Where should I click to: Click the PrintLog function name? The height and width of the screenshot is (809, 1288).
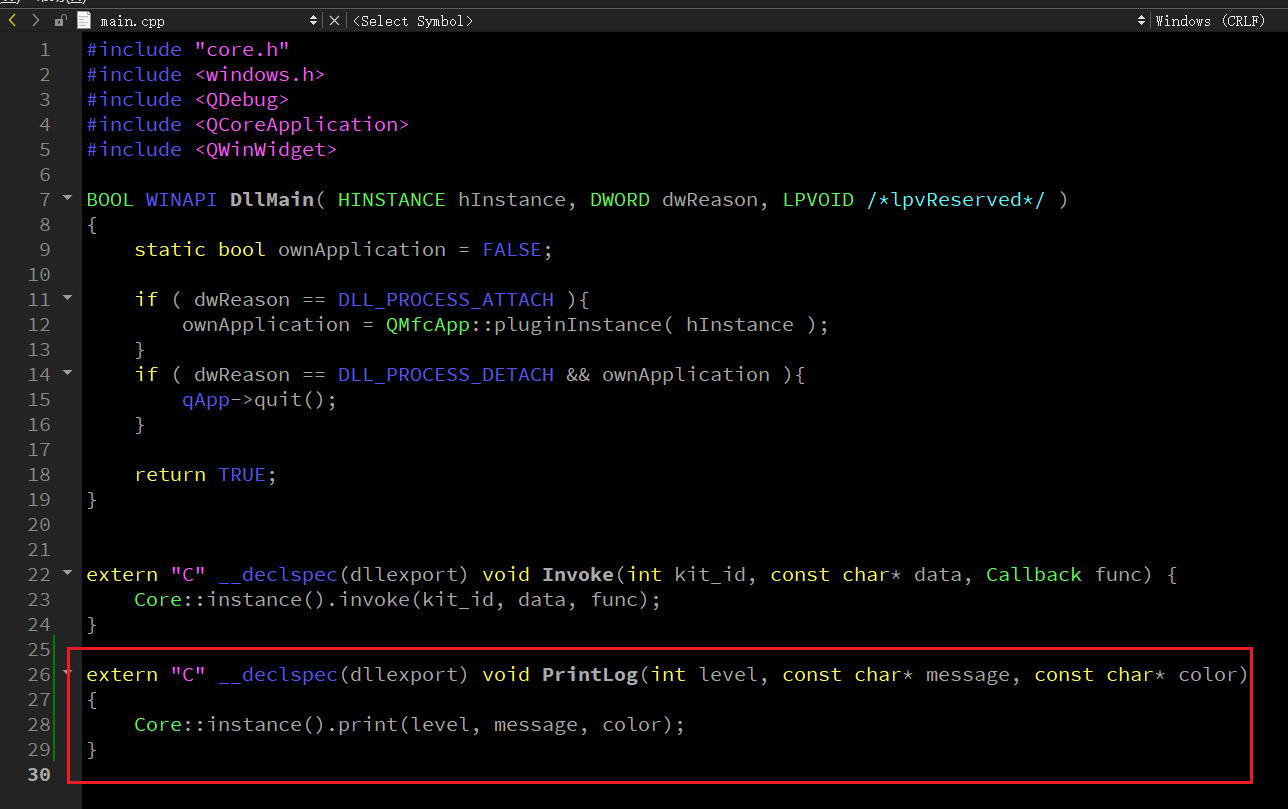click(x=589, y=675)
